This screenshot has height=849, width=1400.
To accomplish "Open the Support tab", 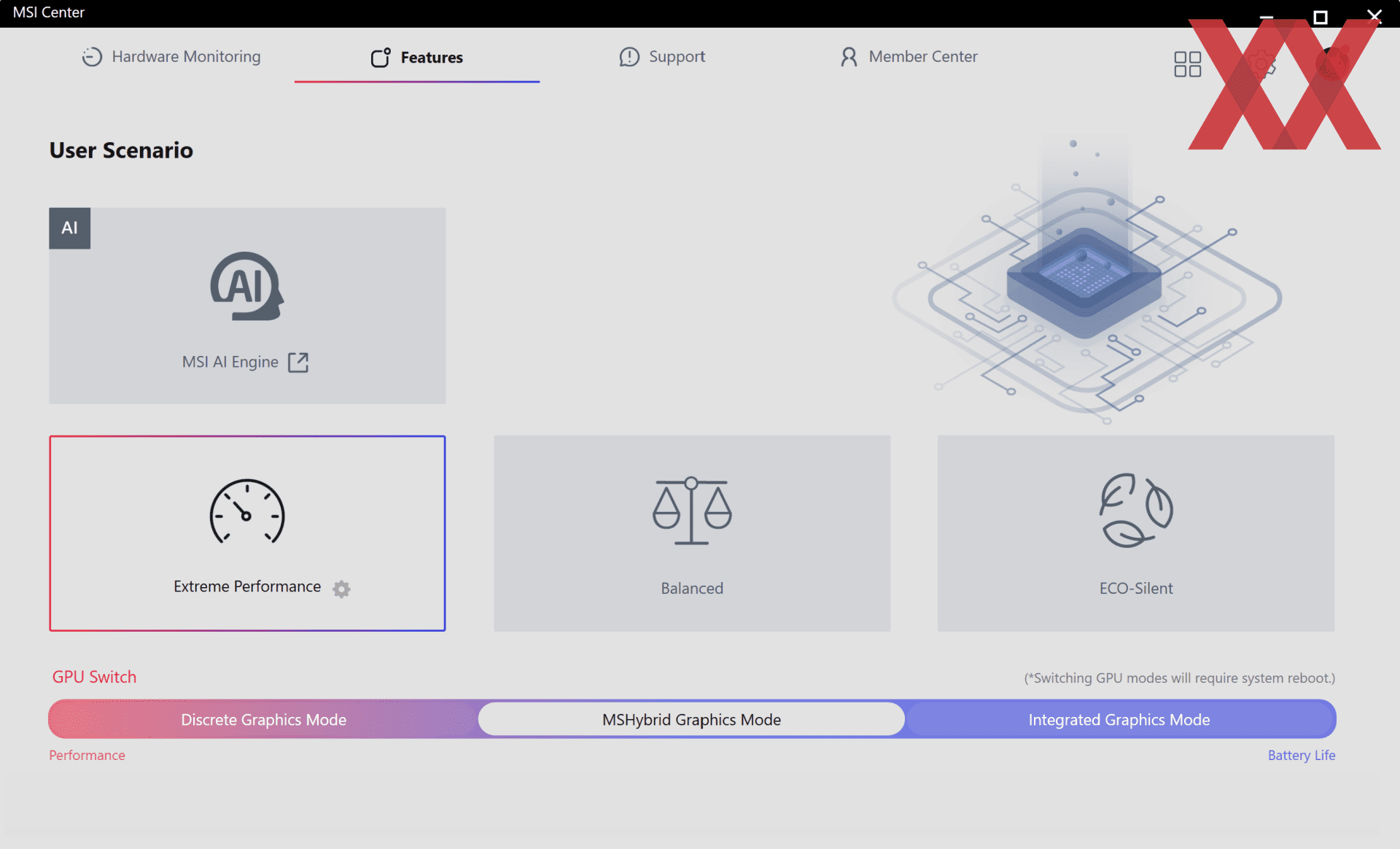I will 662,57.
